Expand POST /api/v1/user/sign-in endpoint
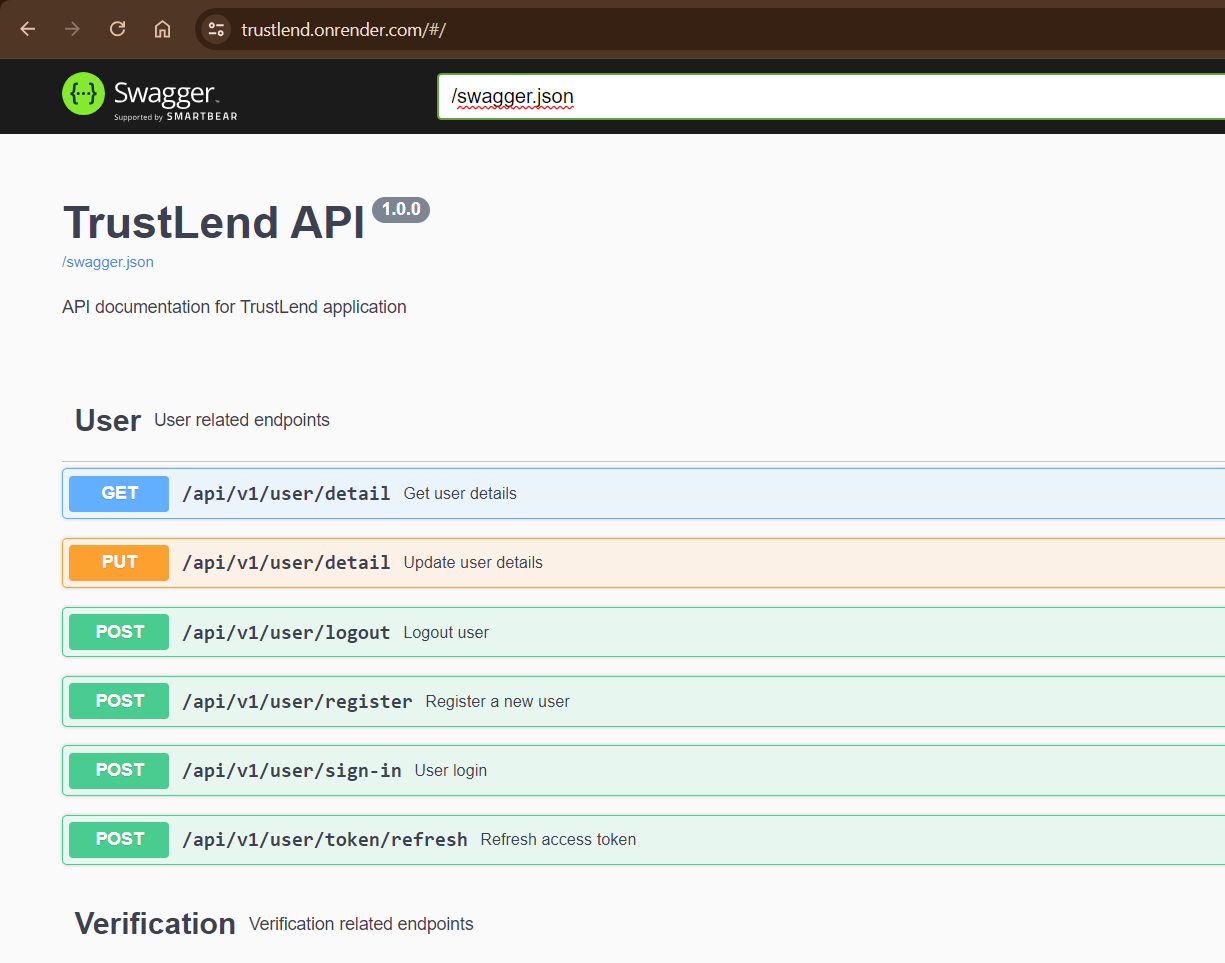The width and height of the screenshot is (1225, 963). pos(643,770)
